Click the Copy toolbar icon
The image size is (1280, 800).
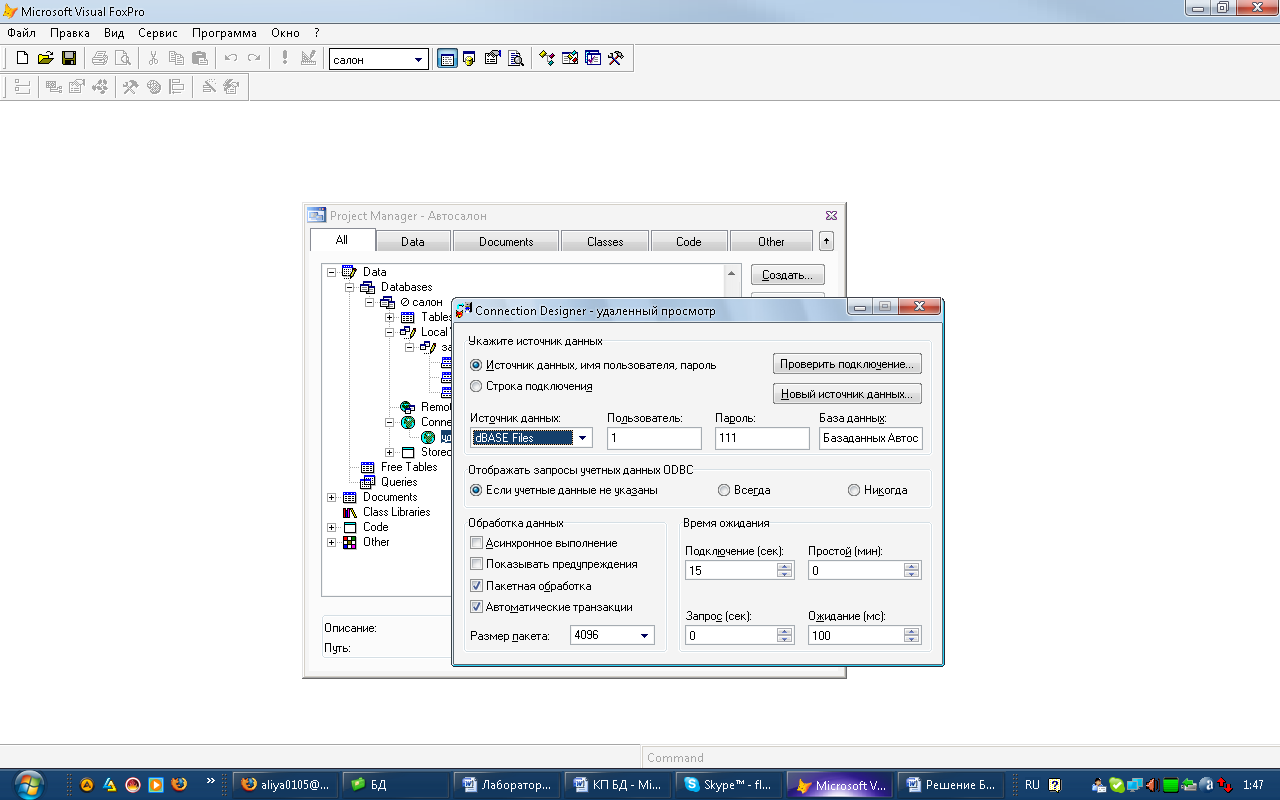click(x=176, y=58)
